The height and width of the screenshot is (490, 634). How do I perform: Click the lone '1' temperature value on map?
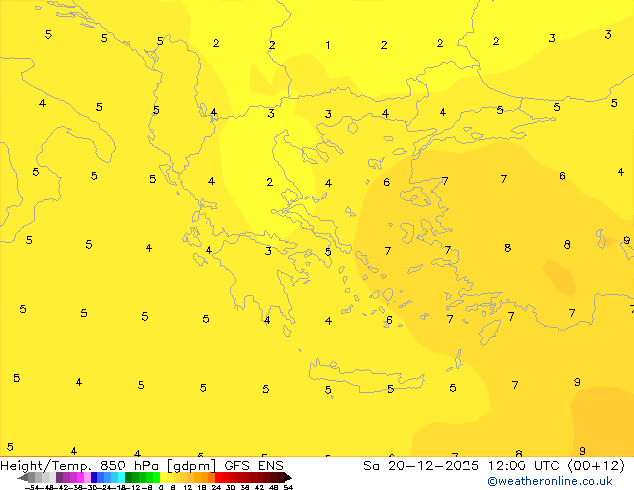328,45
